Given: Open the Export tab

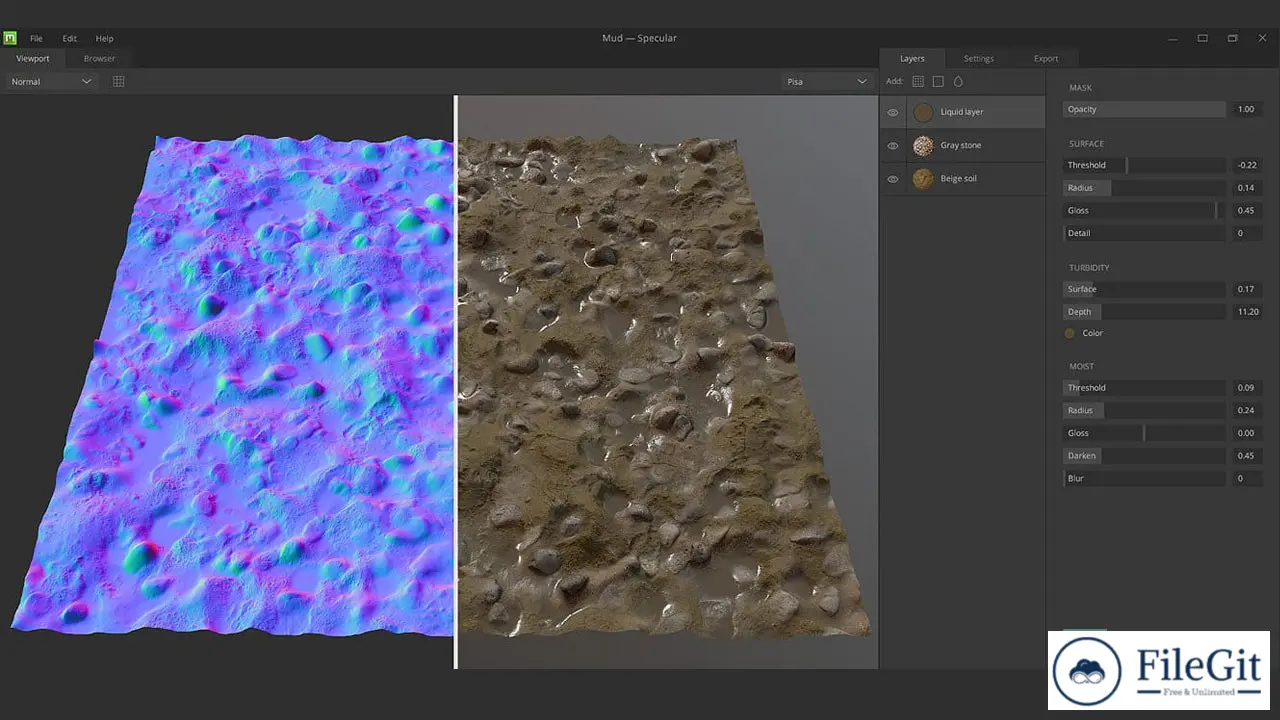Looking at the screenshot, I should pyautogui.click(x=1046, y=58).
